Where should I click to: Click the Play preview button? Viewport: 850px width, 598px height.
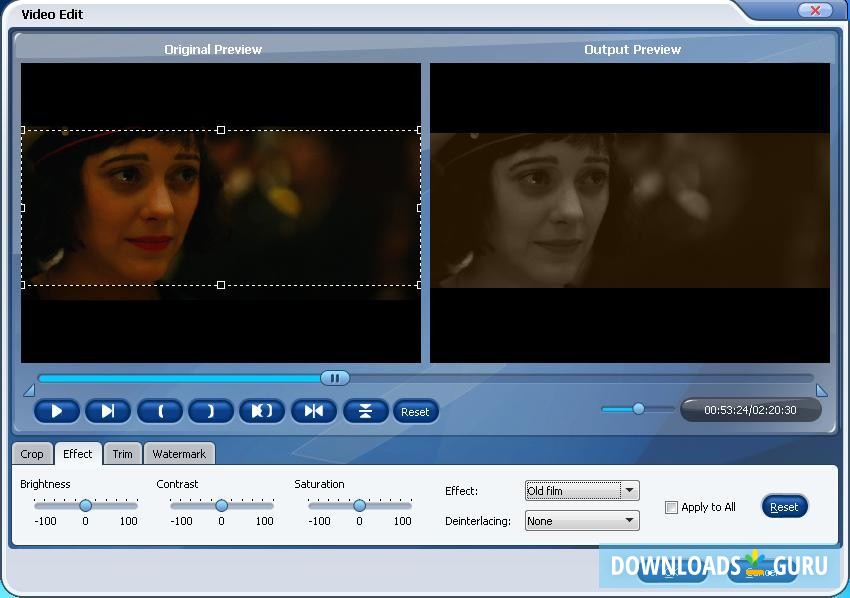click(x=57, y=411)
